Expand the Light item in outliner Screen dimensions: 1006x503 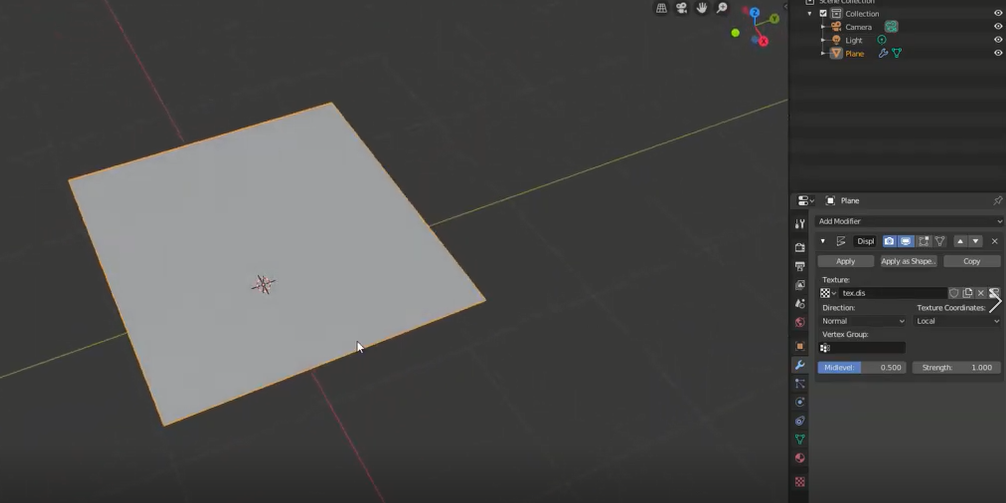(823, 40)
